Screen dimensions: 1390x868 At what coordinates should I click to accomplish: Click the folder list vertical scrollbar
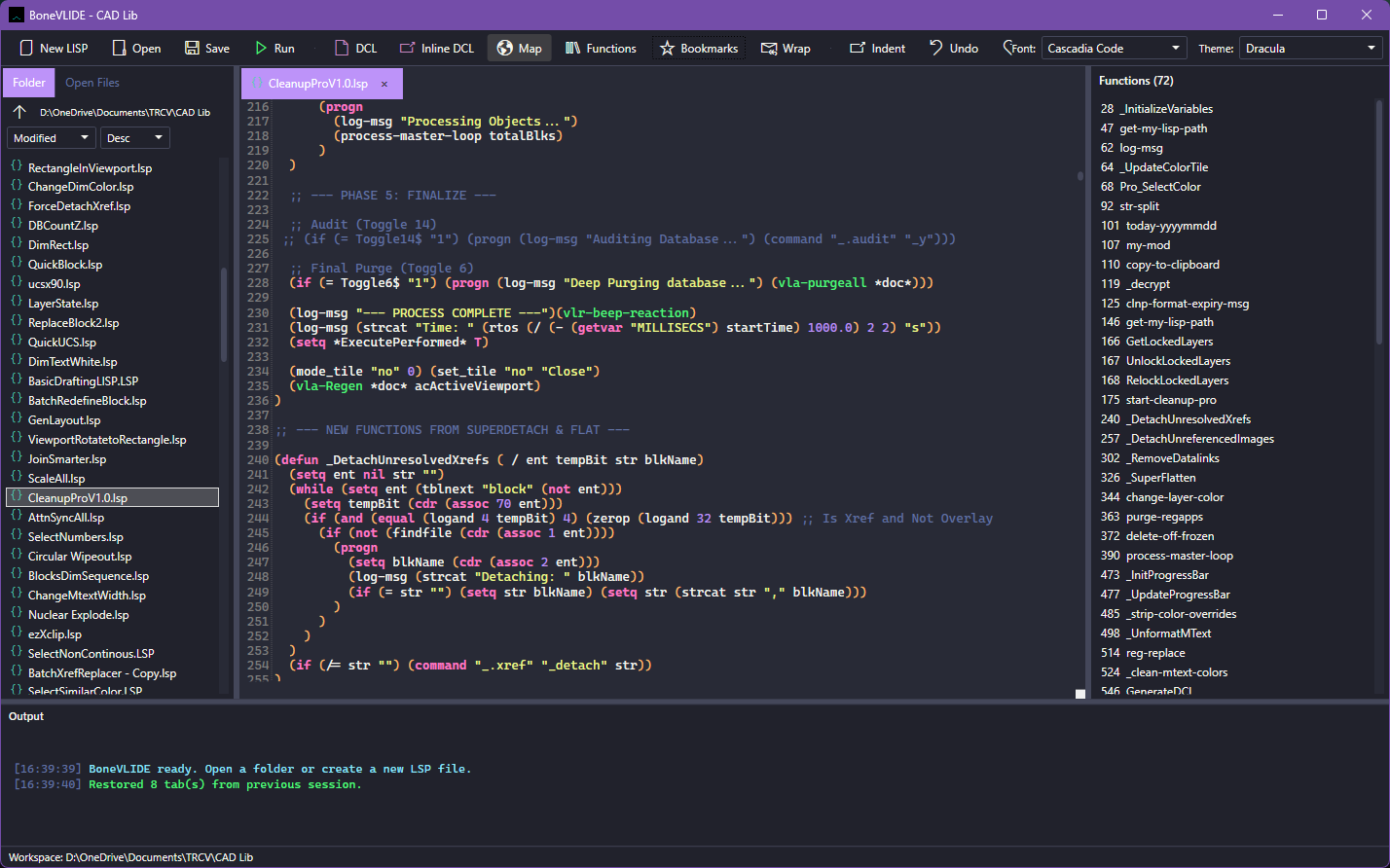point(225,313)
